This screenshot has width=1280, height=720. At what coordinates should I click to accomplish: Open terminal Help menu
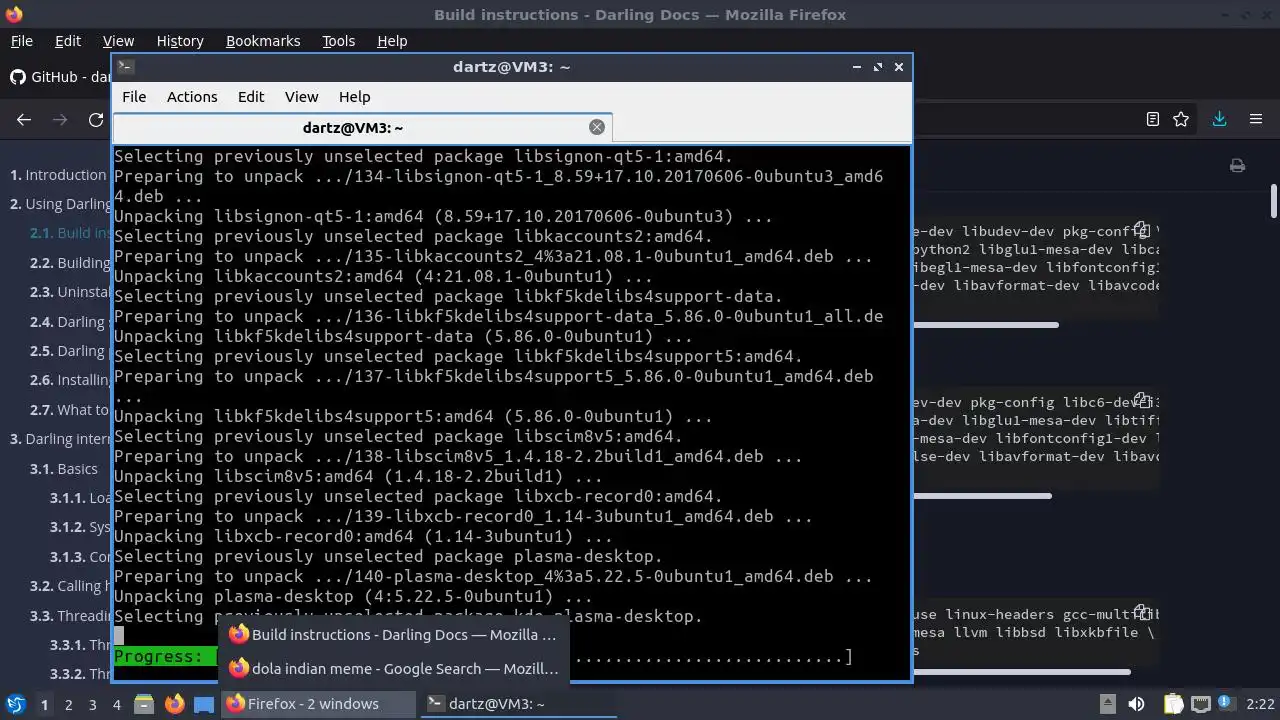pos(354,97)
